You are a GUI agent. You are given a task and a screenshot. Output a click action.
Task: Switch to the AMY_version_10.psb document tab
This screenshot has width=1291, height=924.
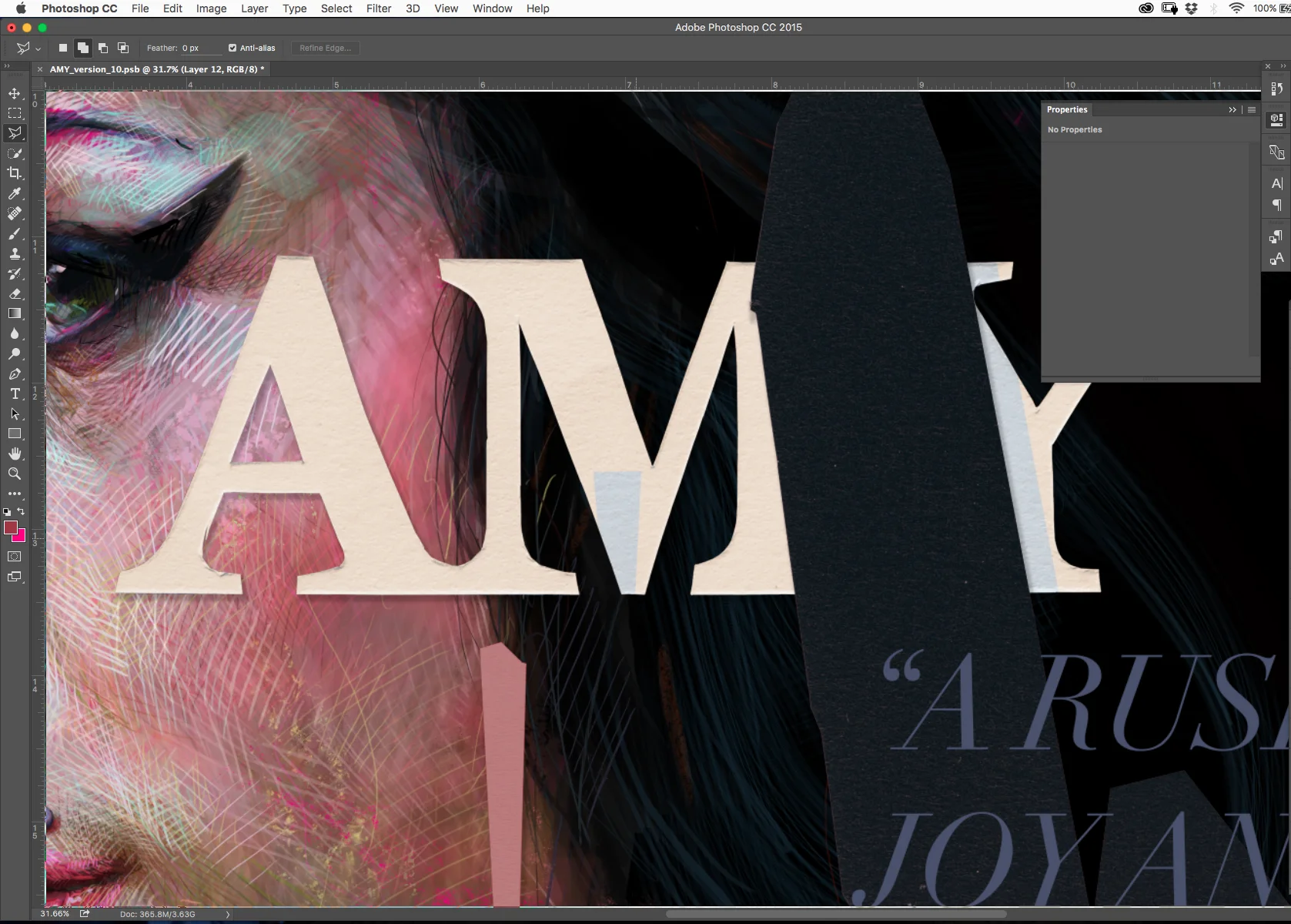[x=157, y=69]
